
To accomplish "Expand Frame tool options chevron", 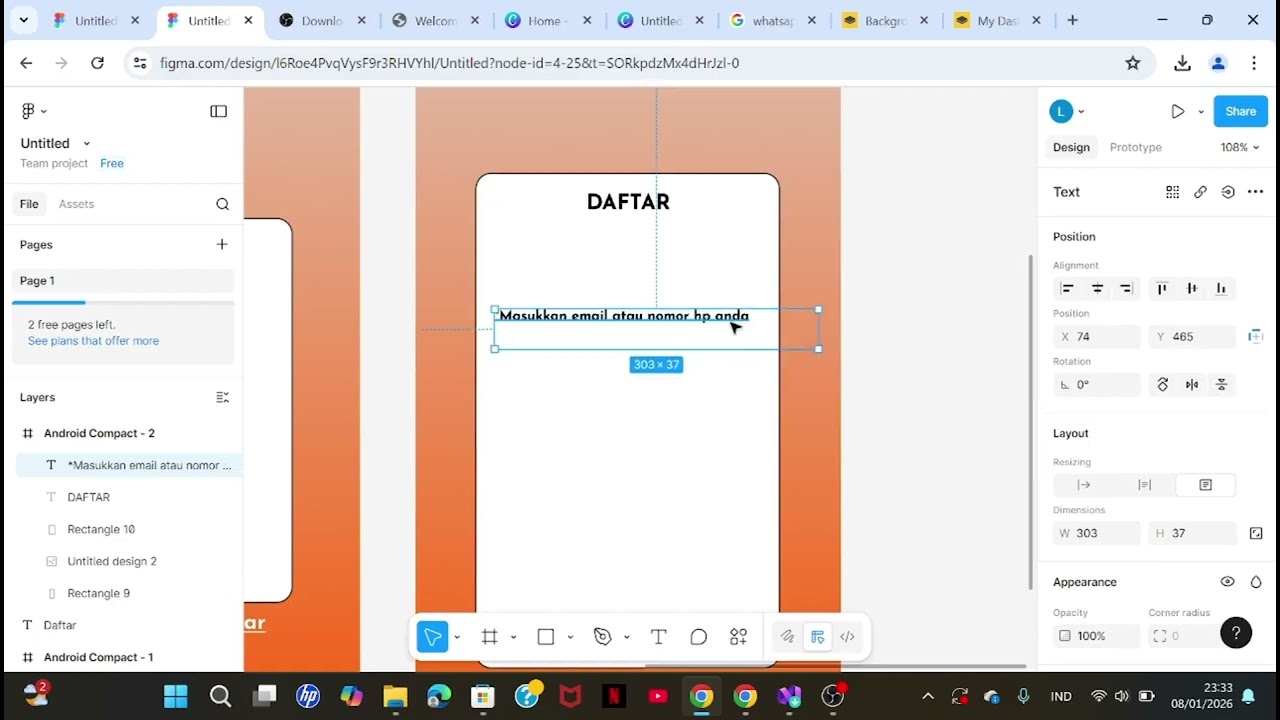I will (x=513, y=637).
